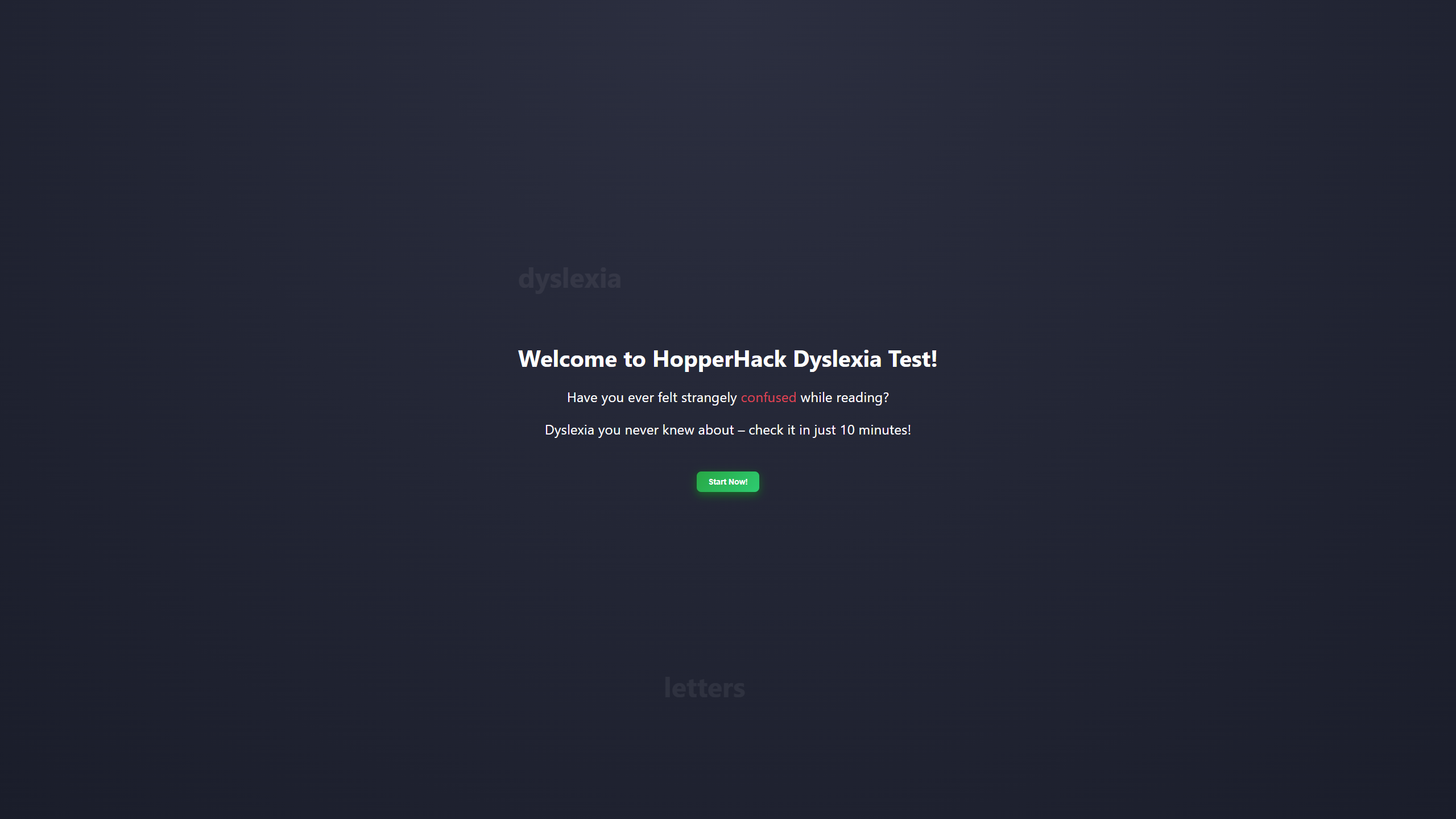This screenshot has width=1456, height=819.
Task: Click 'check it' in second subtitle
Action: (771, 430)
